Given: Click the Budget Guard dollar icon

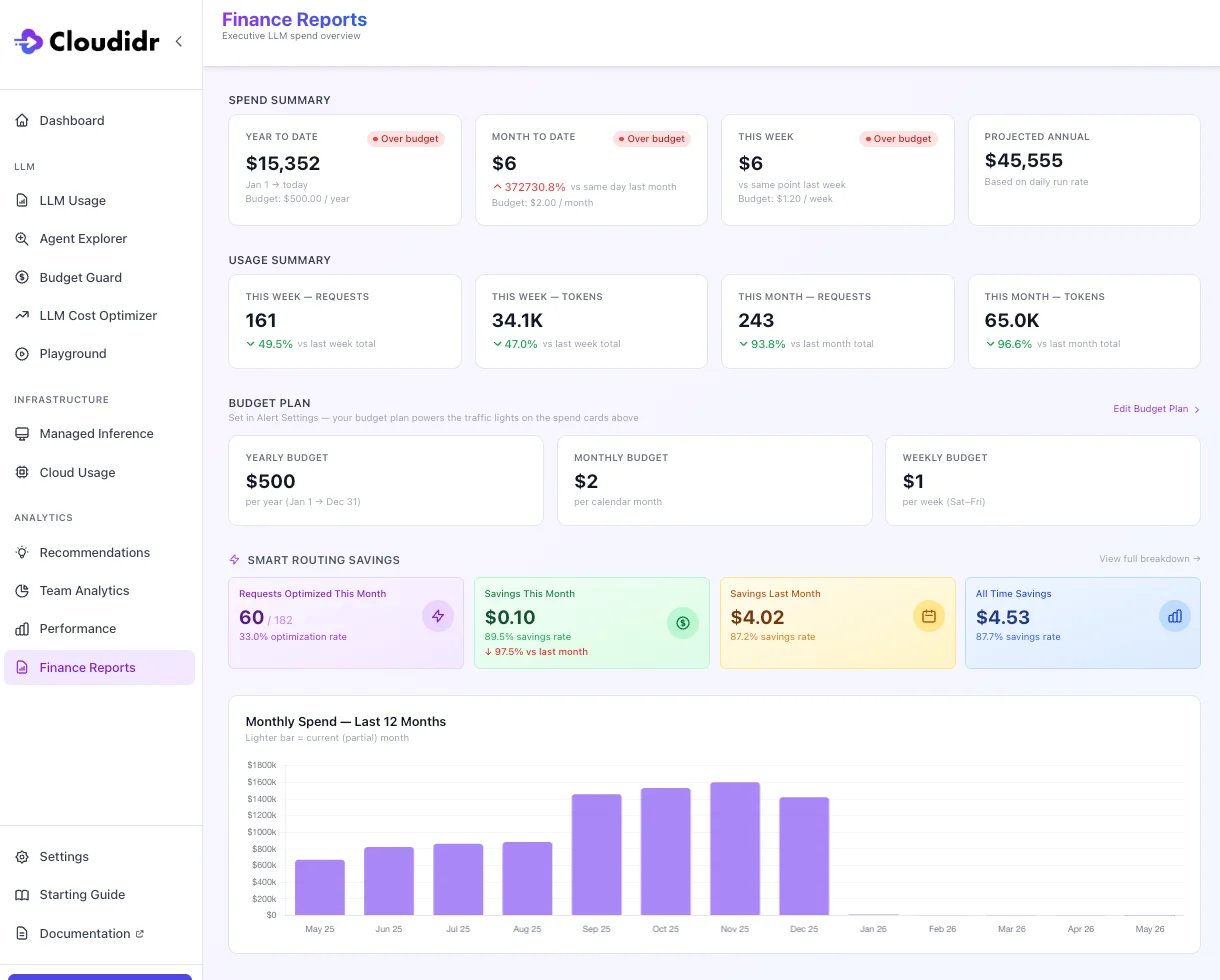Looking at the screenshot, I should (22, 278).
